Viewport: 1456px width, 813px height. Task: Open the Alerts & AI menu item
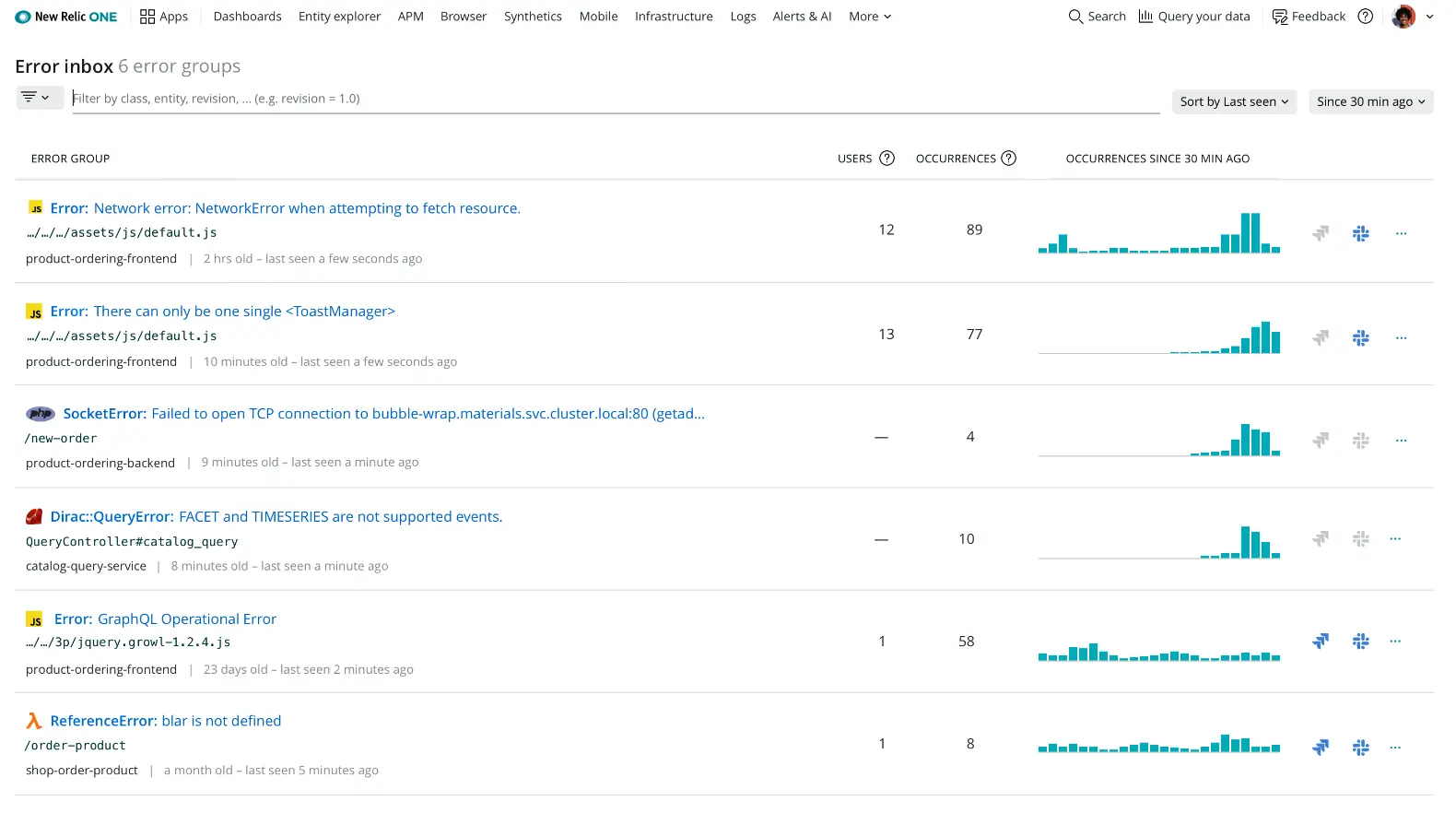(802, 17)
